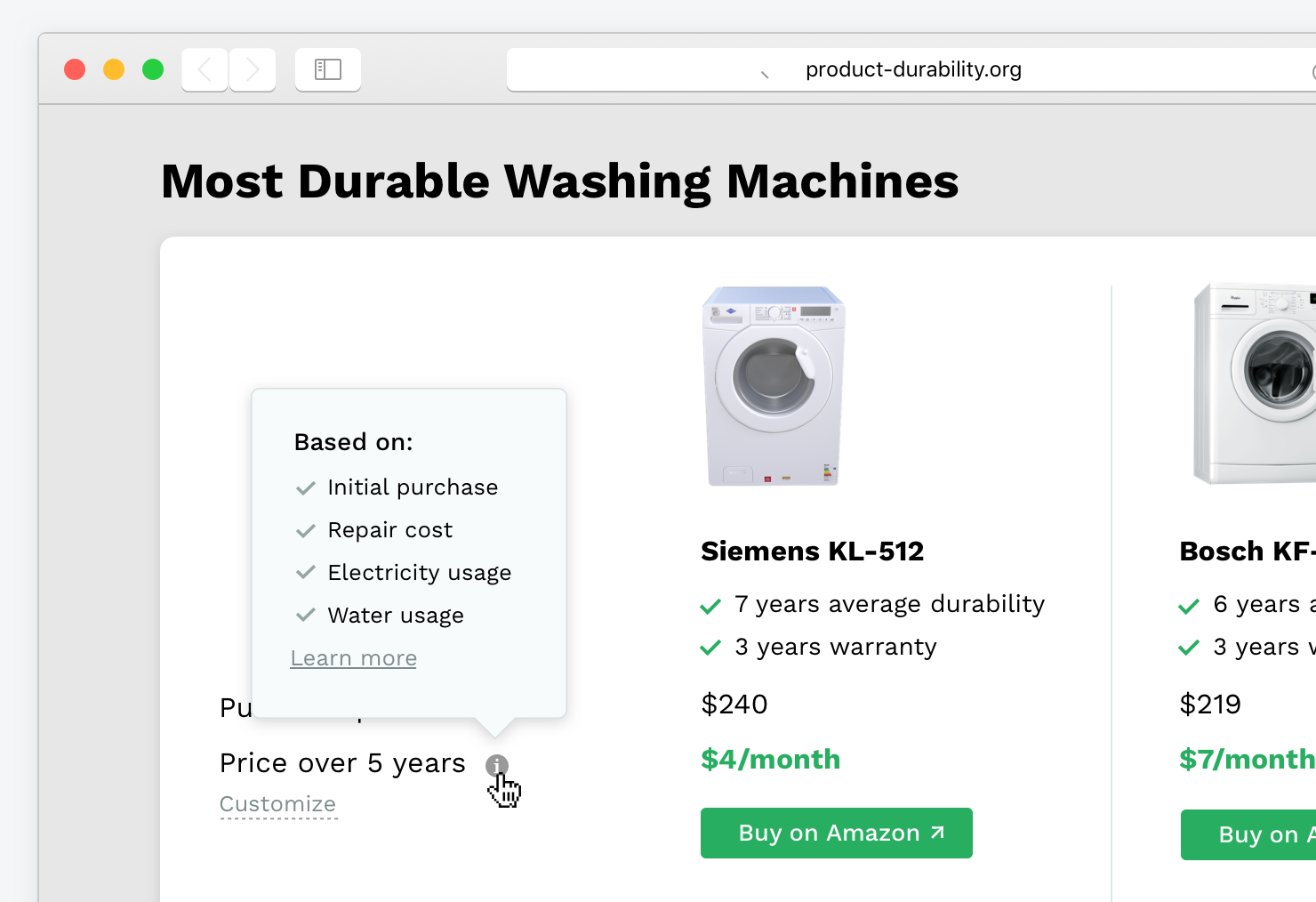Click the back navigation arrow

tap(204, 69)
